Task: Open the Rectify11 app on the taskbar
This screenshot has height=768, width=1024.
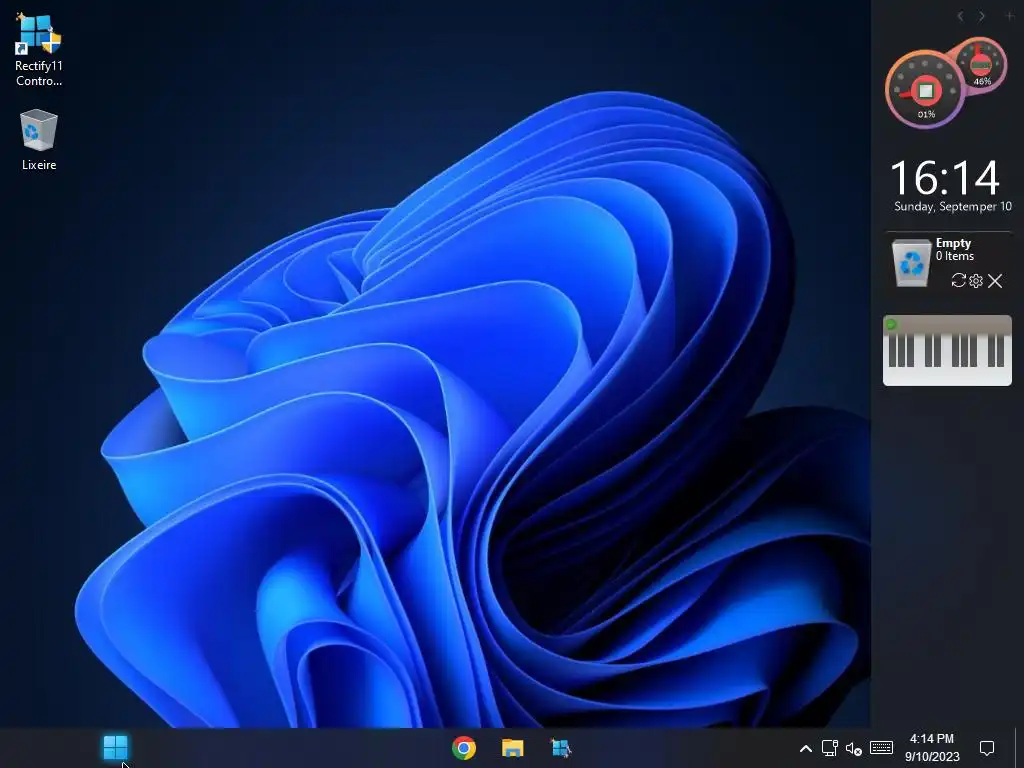Action: [x=561, y=748]
